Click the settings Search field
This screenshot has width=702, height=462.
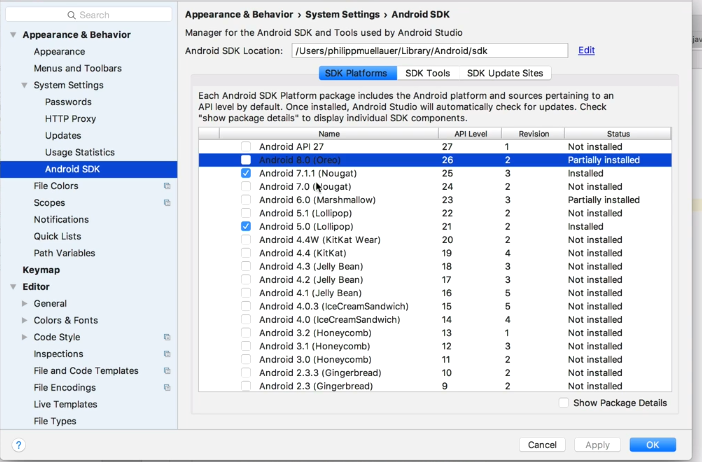tap(89, 15)
